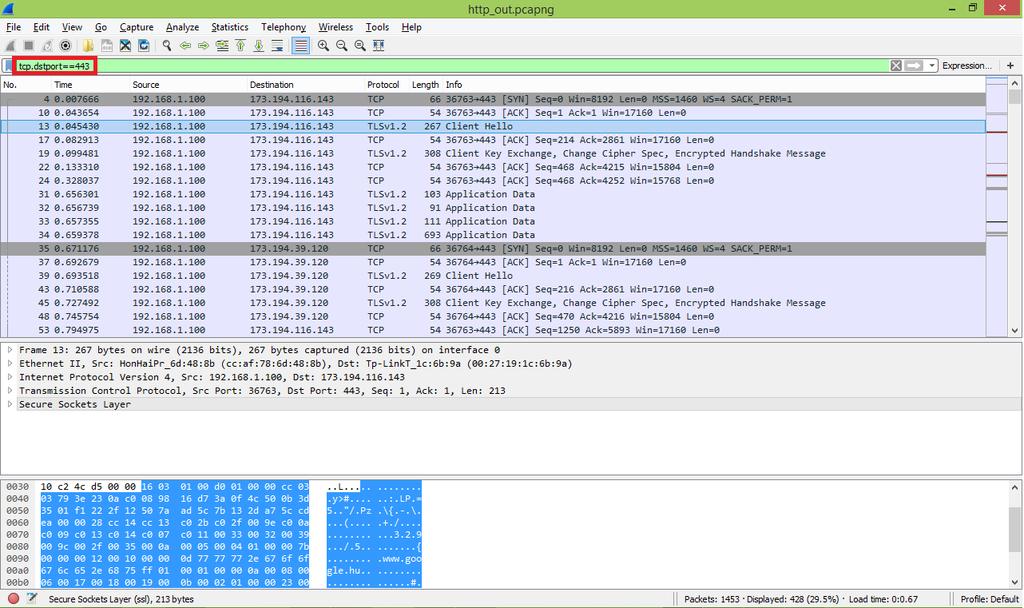Click the Reload capture file icon
The height and width of the screenshot is (608, 1024).
click(144, 46)
